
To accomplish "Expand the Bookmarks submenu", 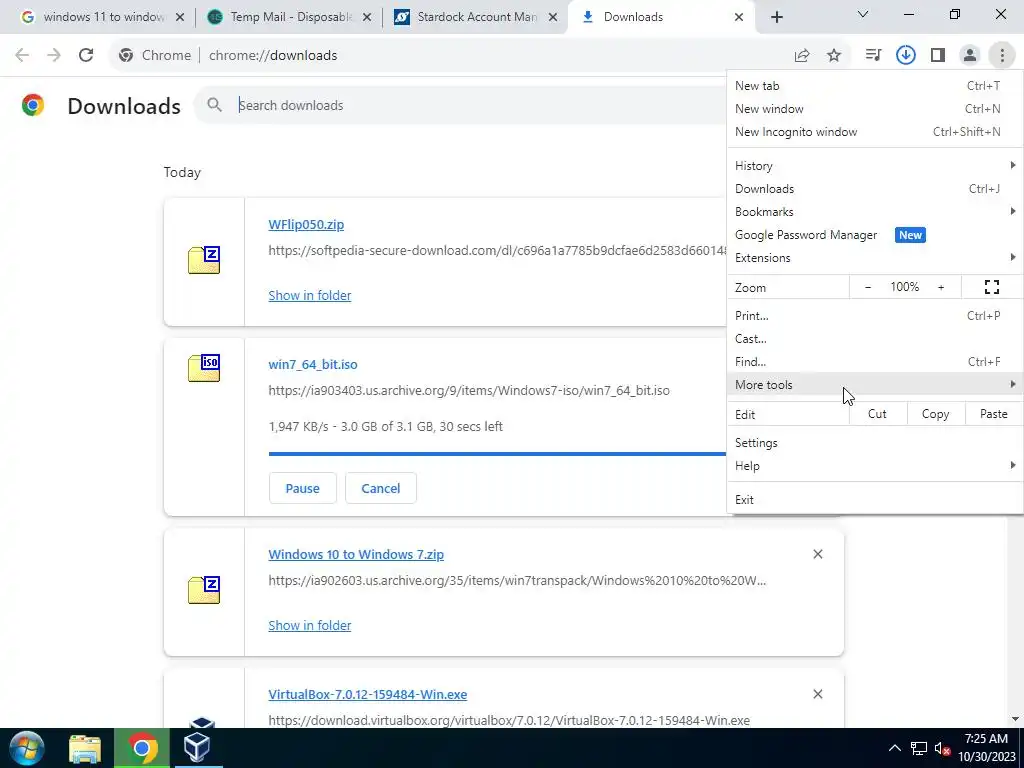I will click(x=875, y=212).
